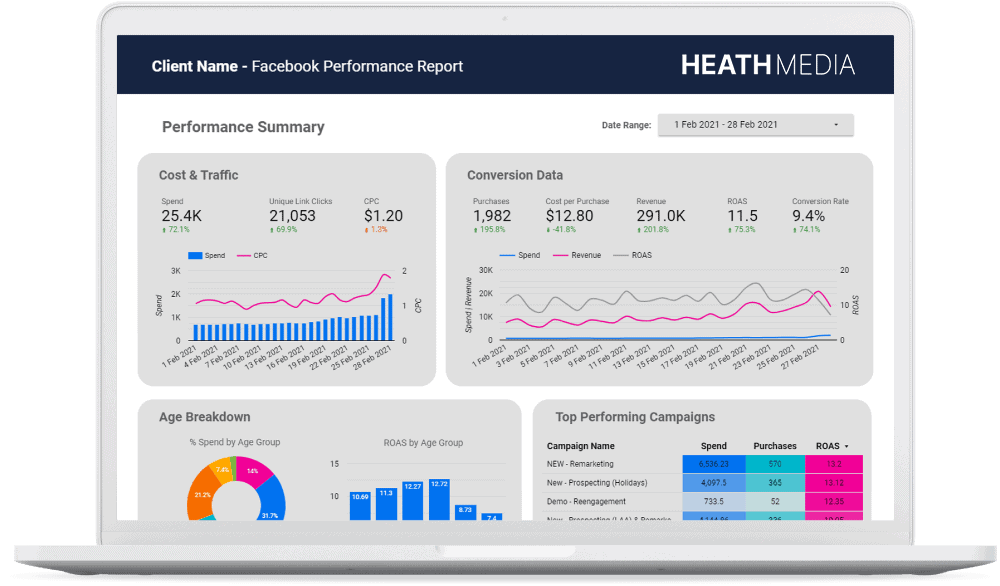The width and height of the screenshot is (1000, 586).
Task: Click the orange change arrow under CPC $1.20
Action: coord(367,230)
